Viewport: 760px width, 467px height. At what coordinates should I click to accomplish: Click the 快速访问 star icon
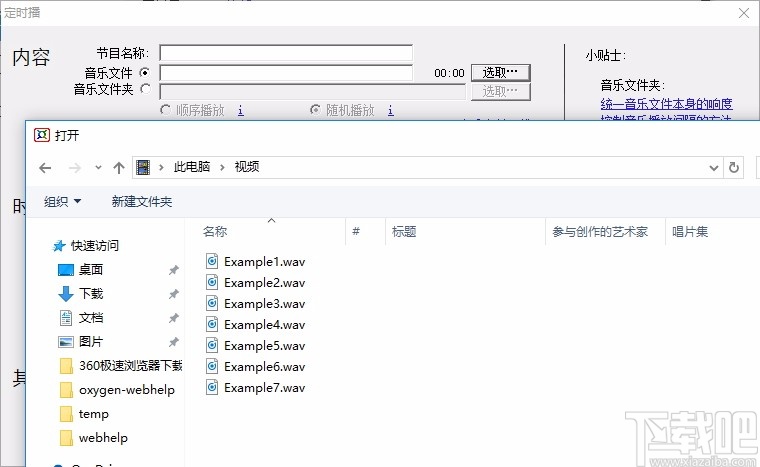pyautogui.click(x=59, y=246)
